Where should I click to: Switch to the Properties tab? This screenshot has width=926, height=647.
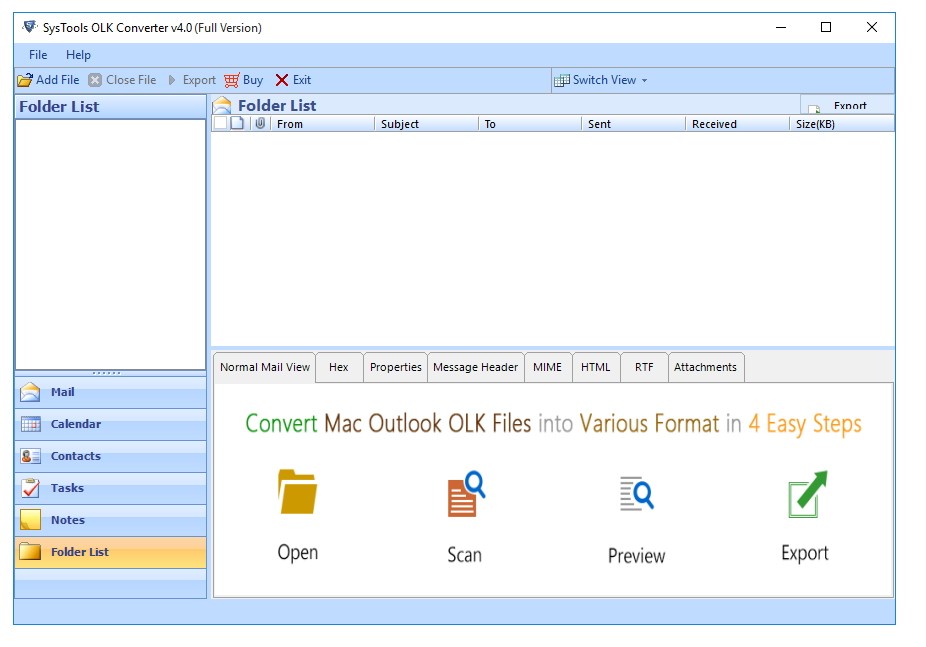click(395, 367)
